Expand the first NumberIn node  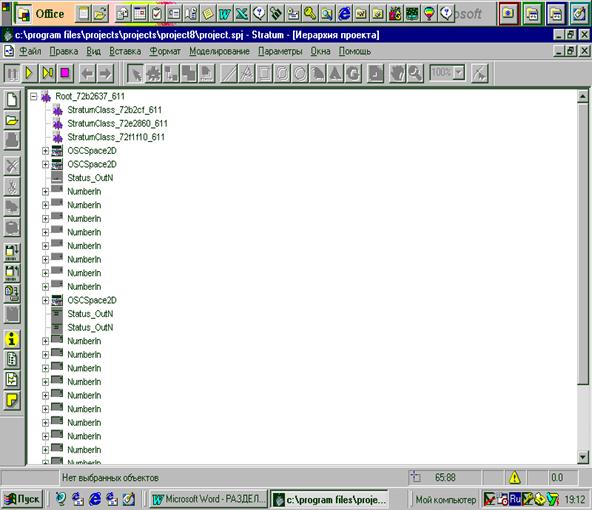[45, 192]
